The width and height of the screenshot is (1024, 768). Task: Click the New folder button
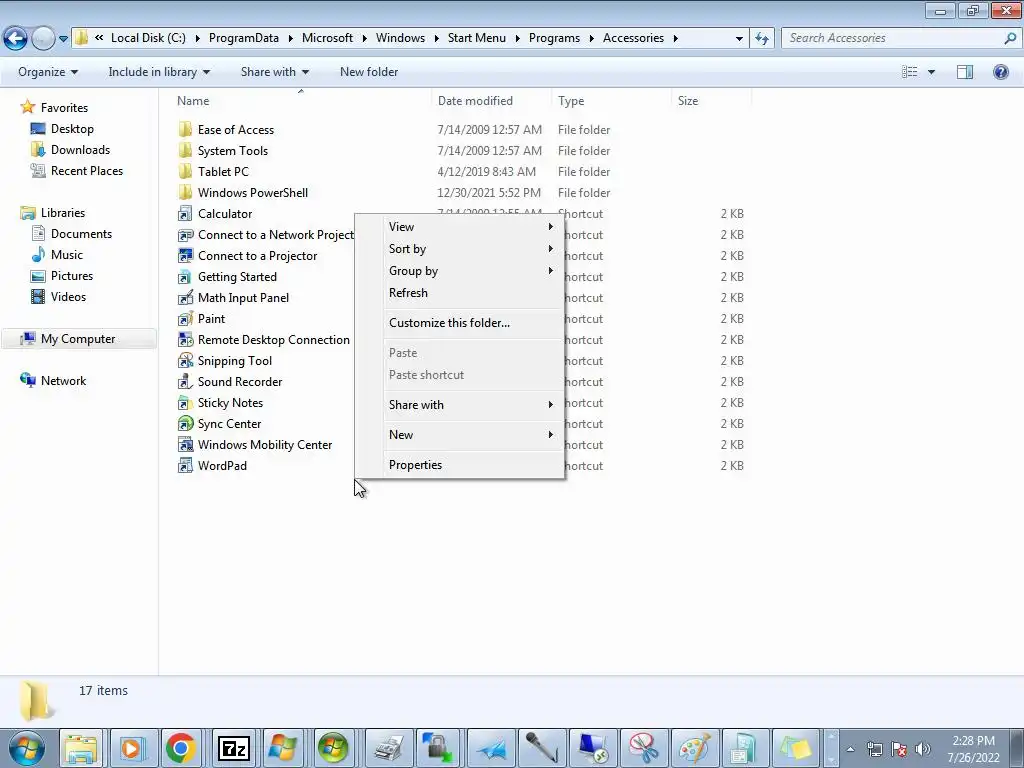click(x=369, y=72)
